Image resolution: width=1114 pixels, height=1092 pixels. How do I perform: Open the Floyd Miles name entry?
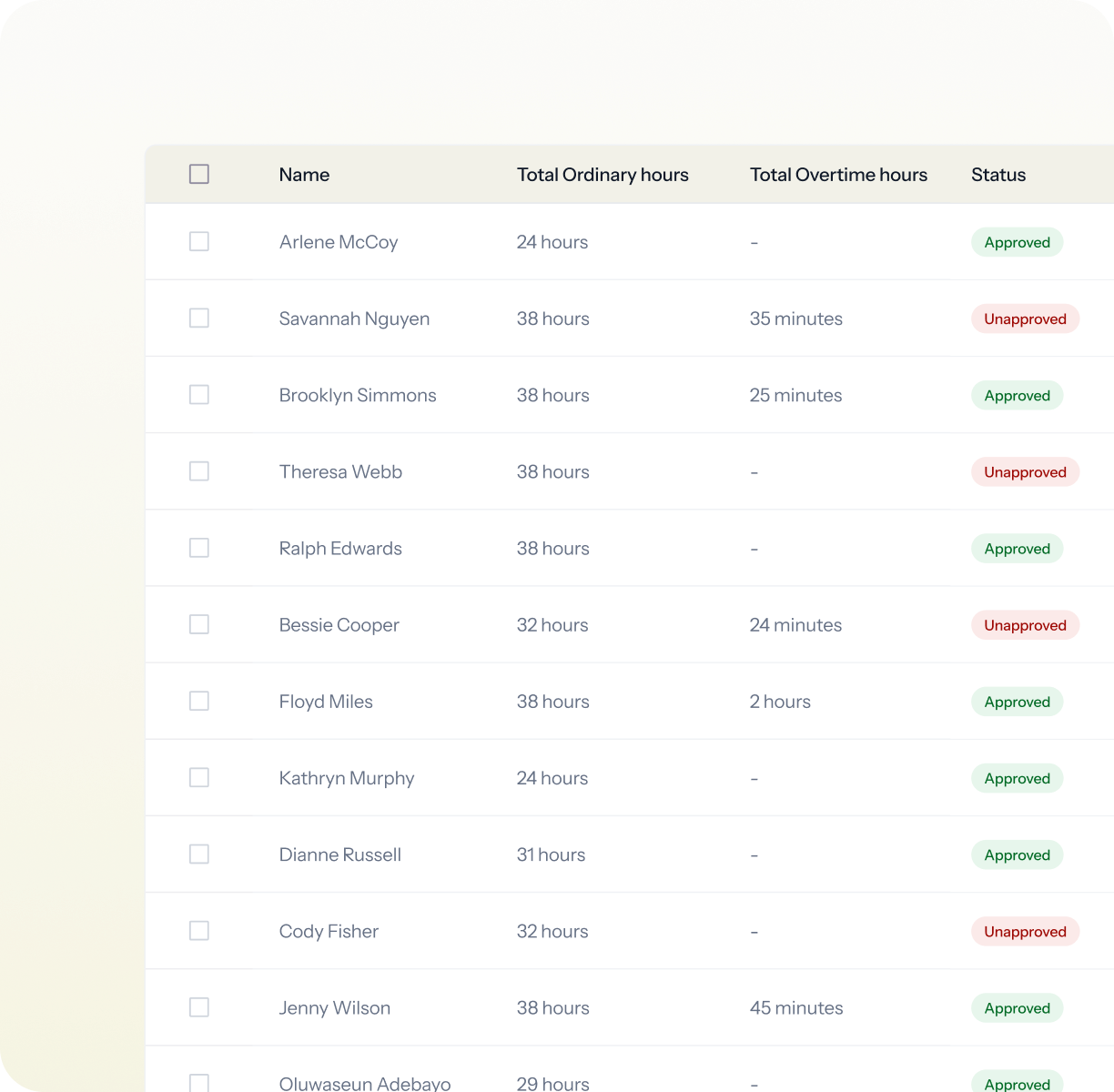point(326,702)
